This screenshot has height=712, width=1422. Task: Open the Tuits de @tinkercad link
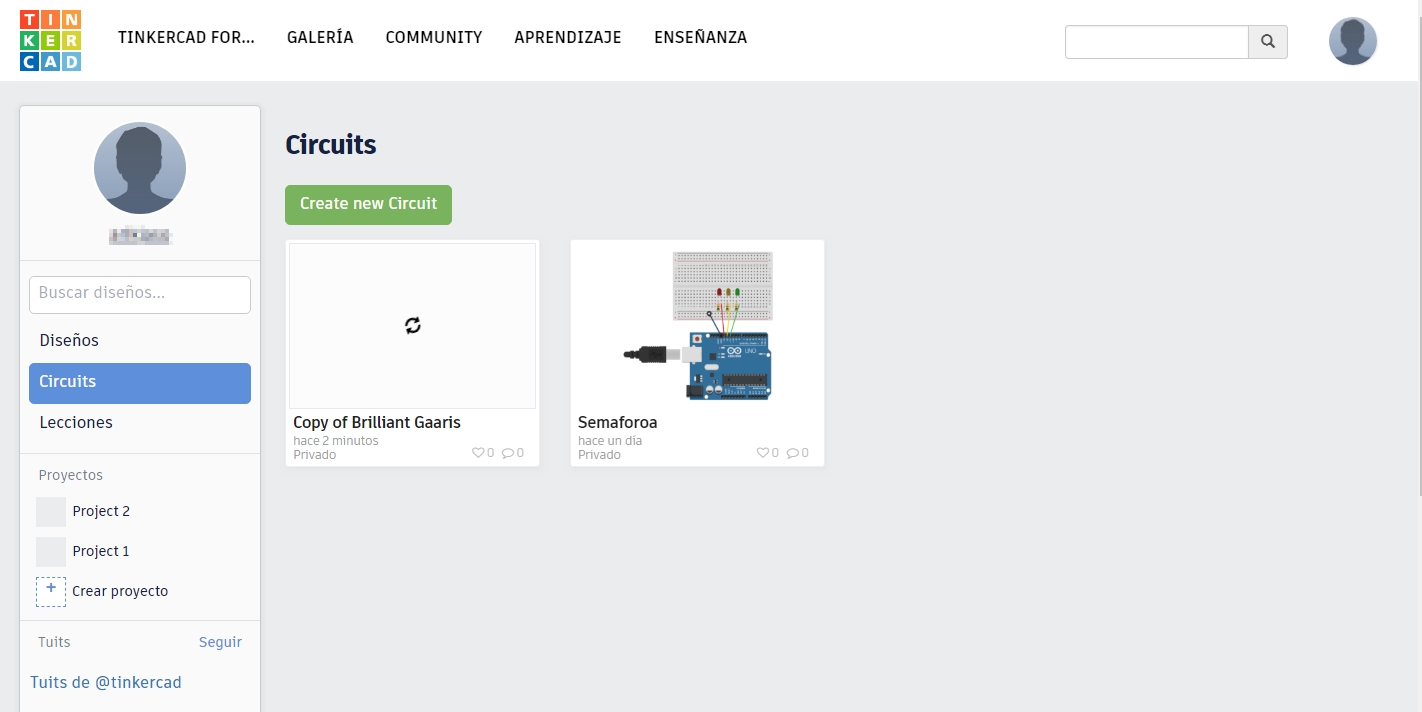(x=106, y=682)
